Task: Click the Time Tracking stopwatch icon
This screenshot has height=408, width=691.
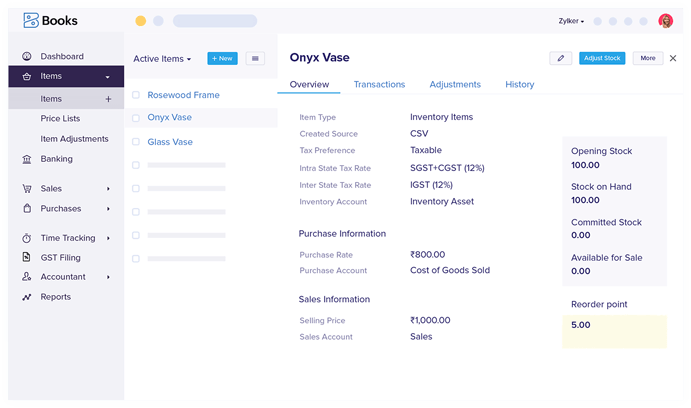Action: tap(27, 238)
